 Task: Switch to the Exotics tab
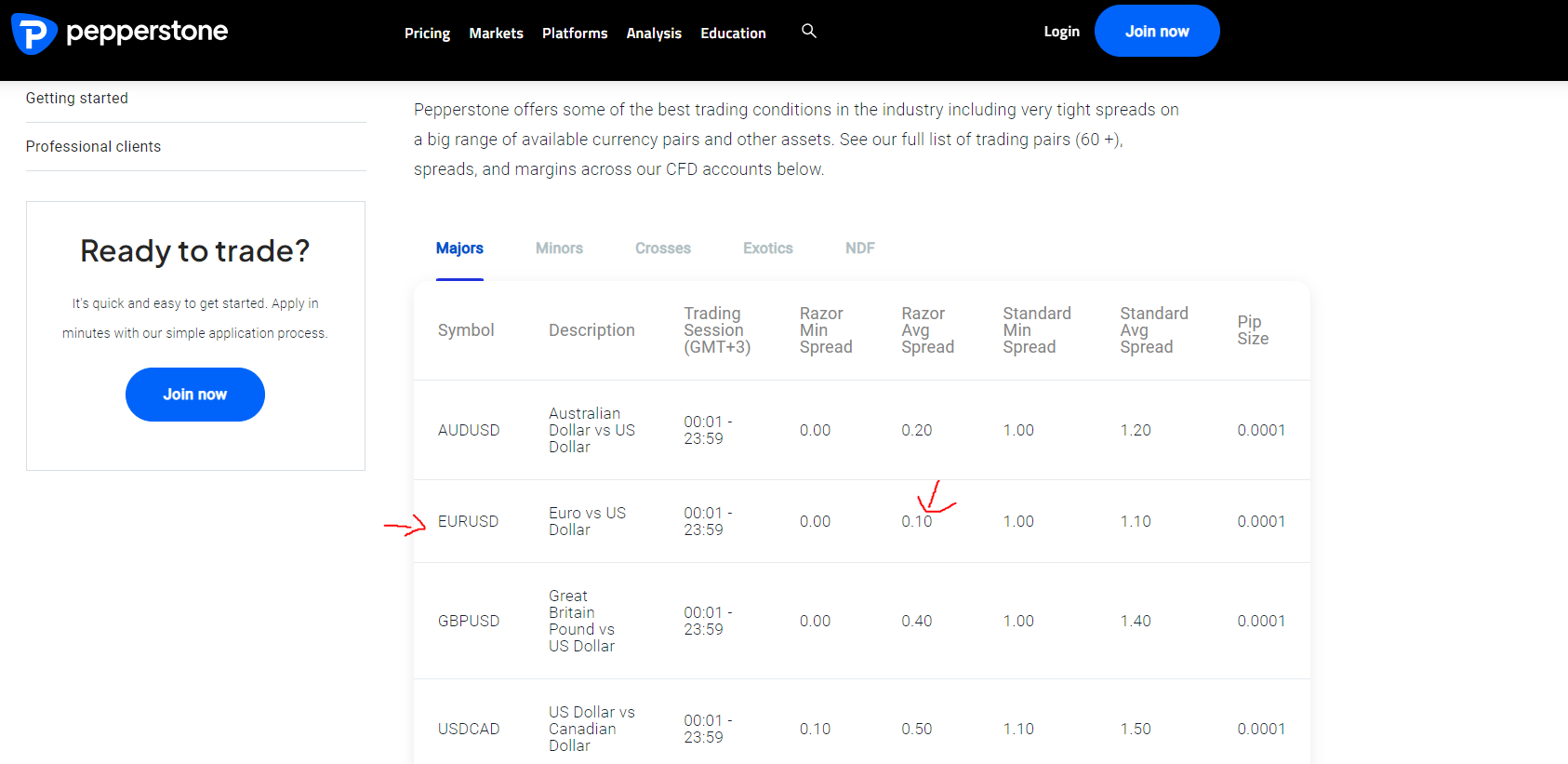768,248
